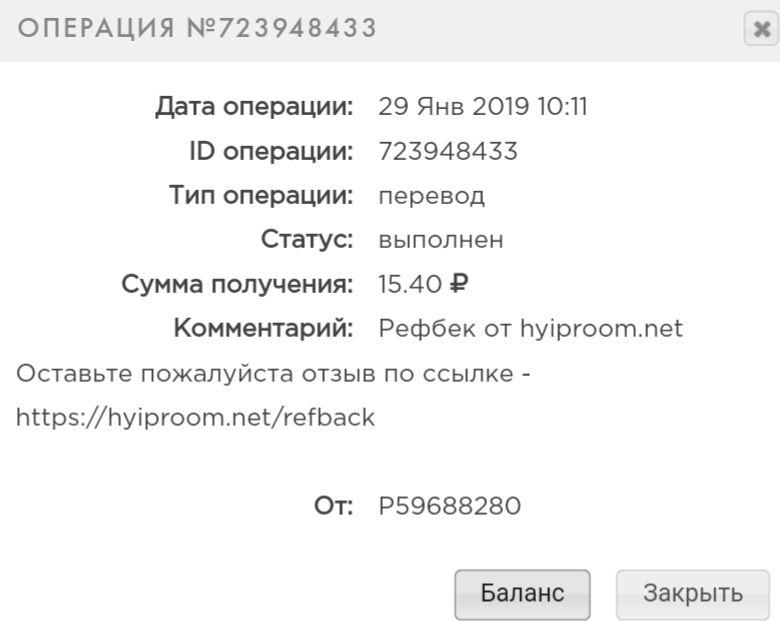Click the text Оставьте пожалуйста отзыв

[x=195, y=374]
